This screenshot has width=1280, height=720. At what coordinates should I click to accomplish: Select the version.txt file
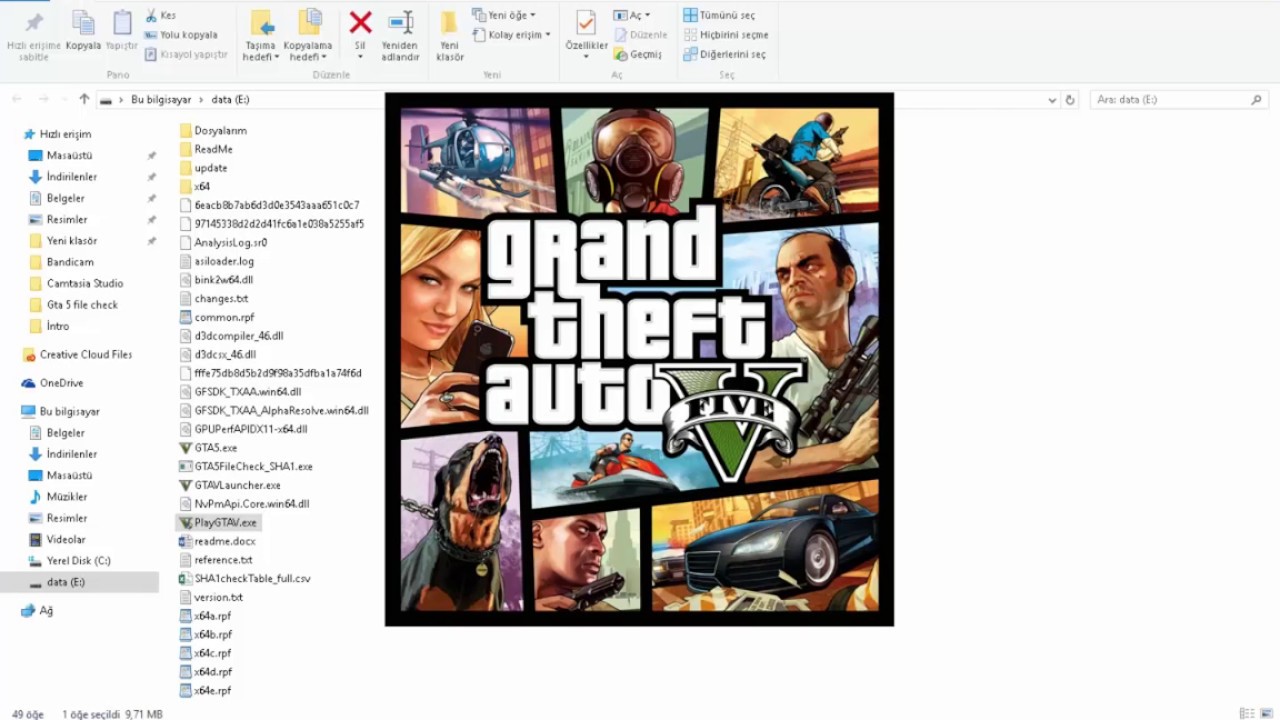219,597
